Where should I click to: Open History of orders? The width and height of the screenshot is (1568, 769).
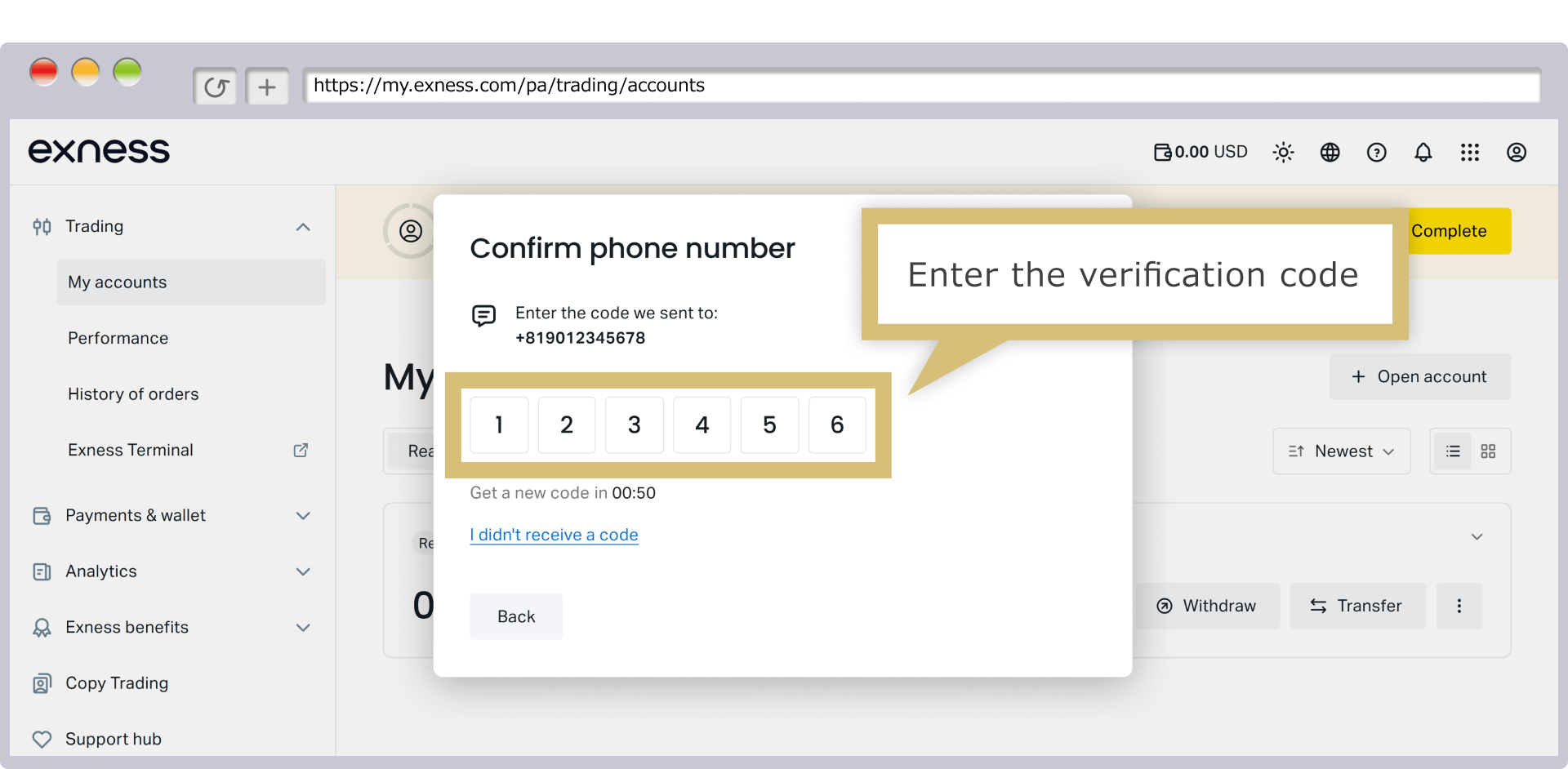click(133, 394)
